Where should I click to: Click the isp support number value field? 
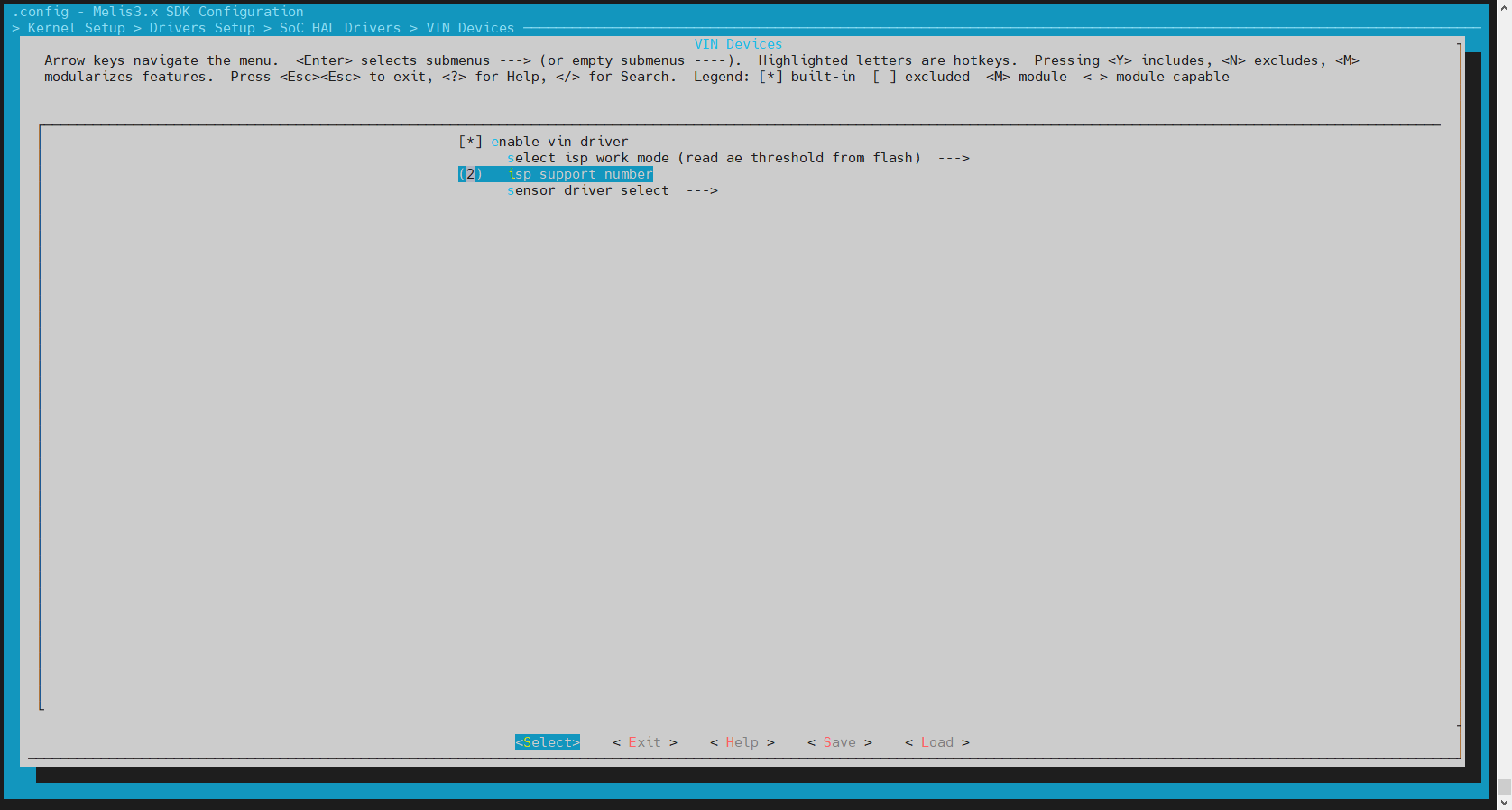coord(470,174)
